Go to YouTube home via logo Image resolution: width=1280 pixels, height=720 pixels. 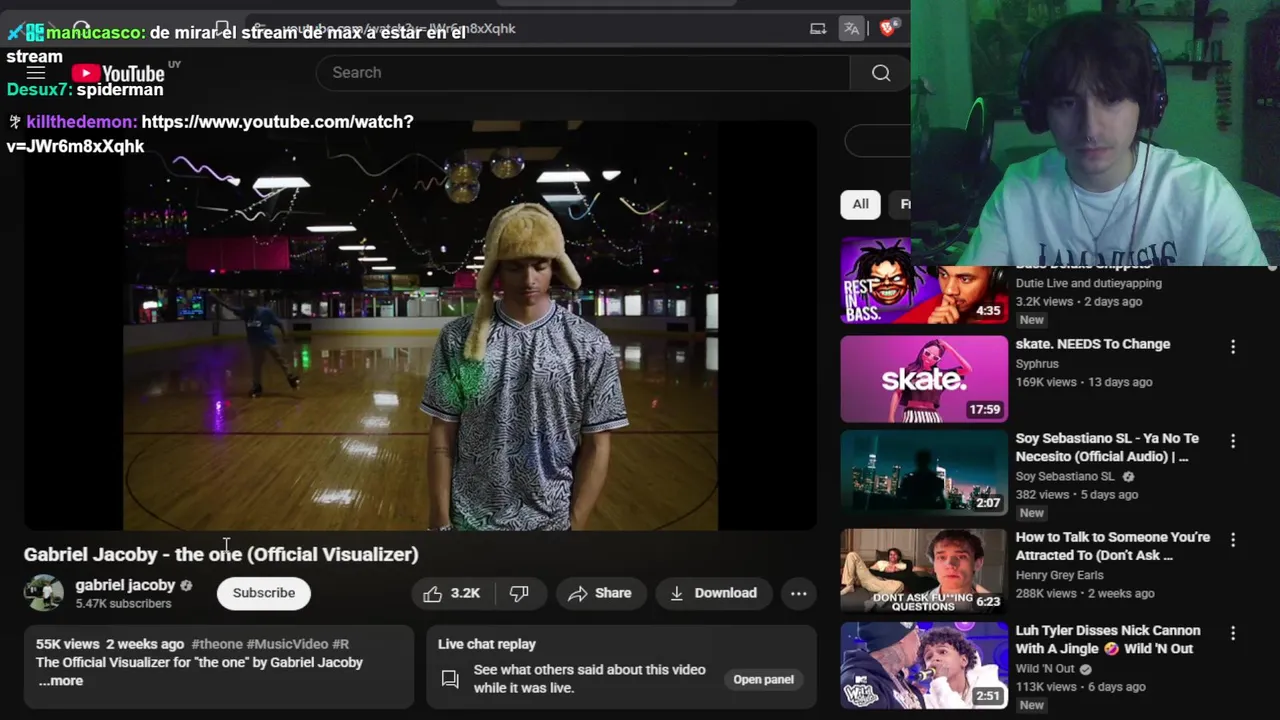[x=118, y=73]
